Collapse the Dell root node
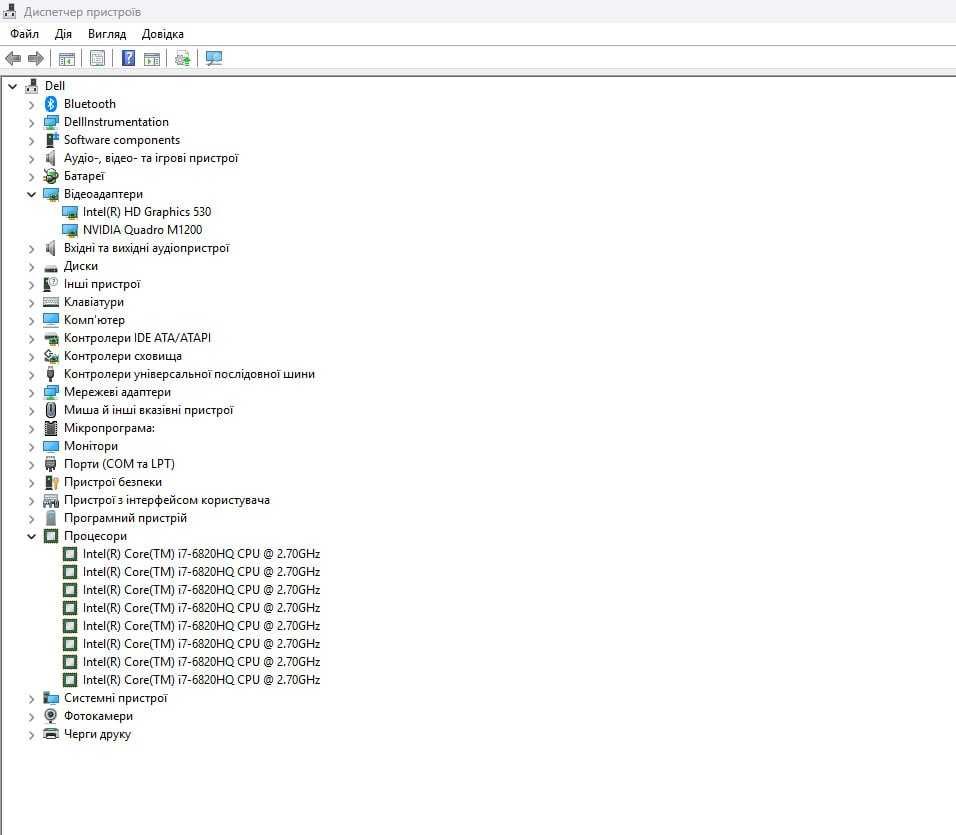 coord(12,87)
